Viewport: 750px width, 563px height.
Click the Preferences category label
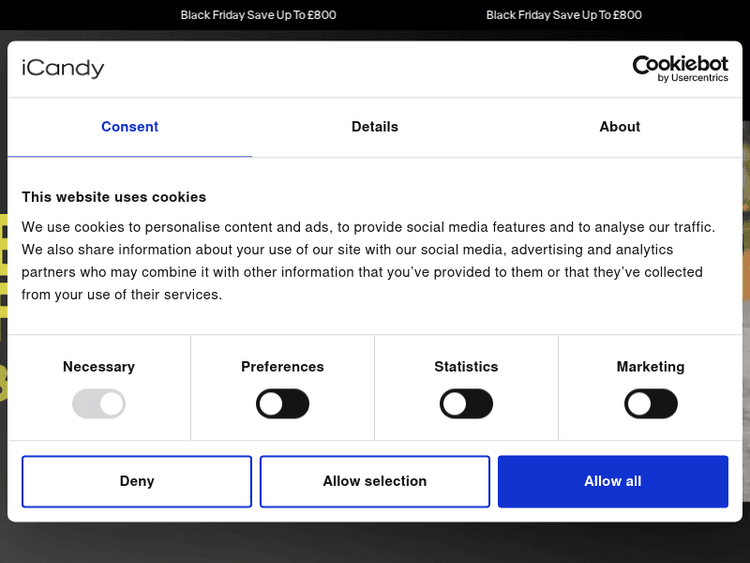(283, 367)
